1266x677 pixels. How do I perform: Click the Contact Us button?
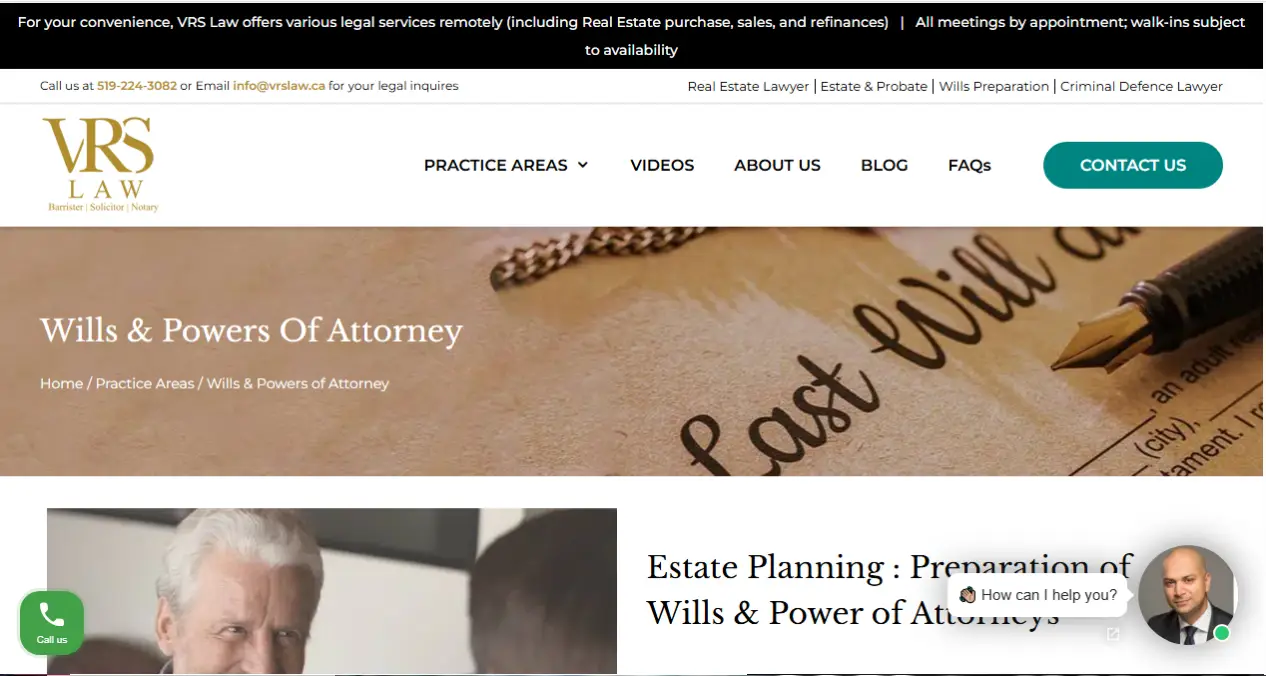tap(1133, 165)
